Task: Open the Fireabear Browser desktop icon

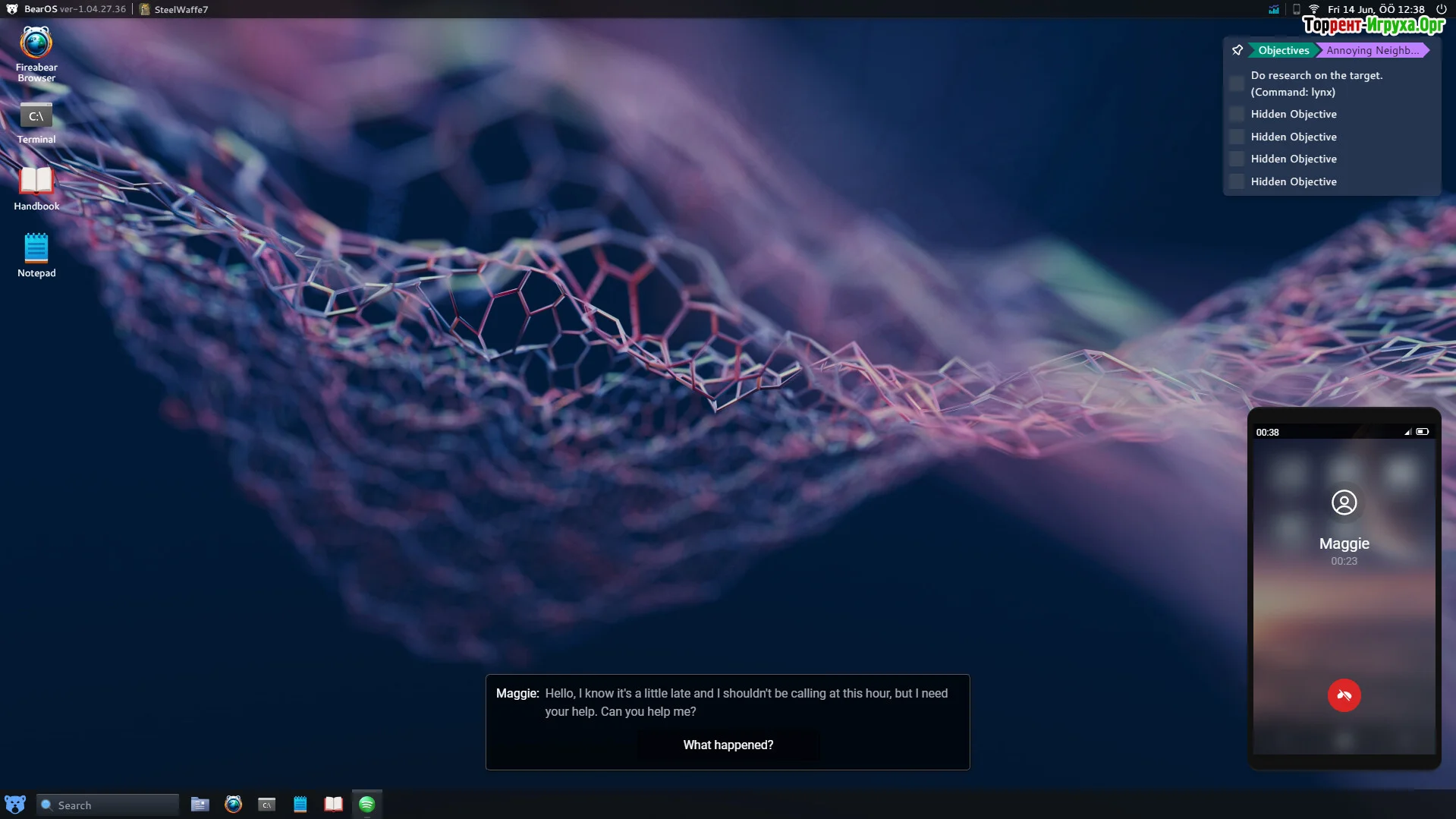Action: pos(36,44)
